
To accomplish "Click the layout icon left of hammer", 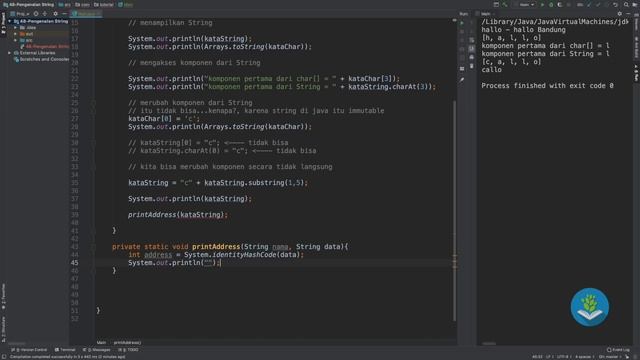I will 496,5.
